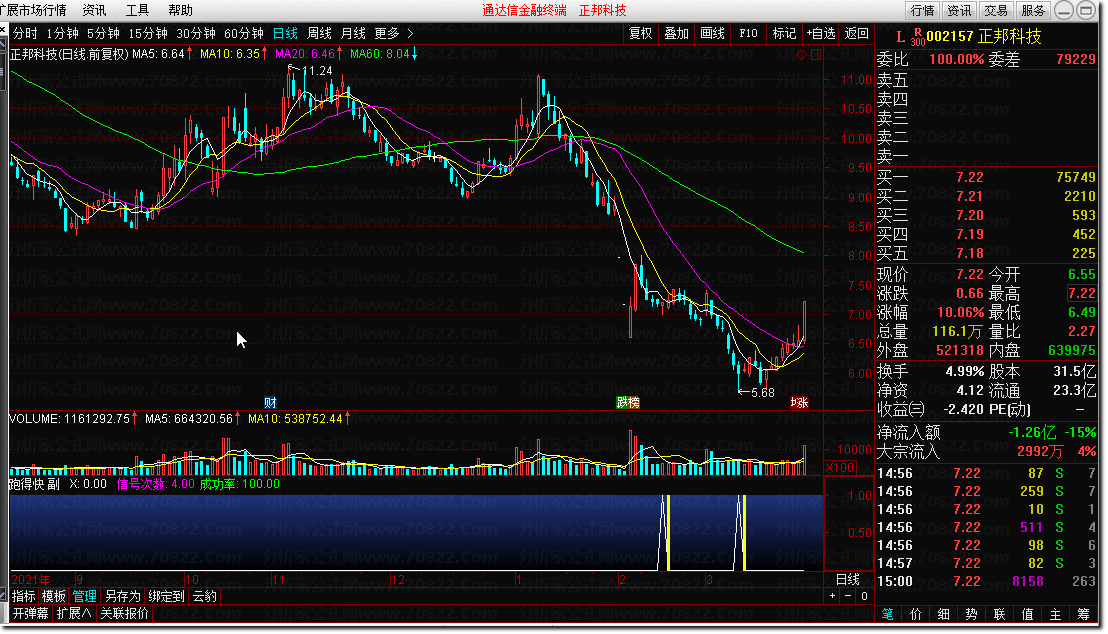Select the 分时 period
Viewport: 1108px width, 634px height.
coord(25,33)
